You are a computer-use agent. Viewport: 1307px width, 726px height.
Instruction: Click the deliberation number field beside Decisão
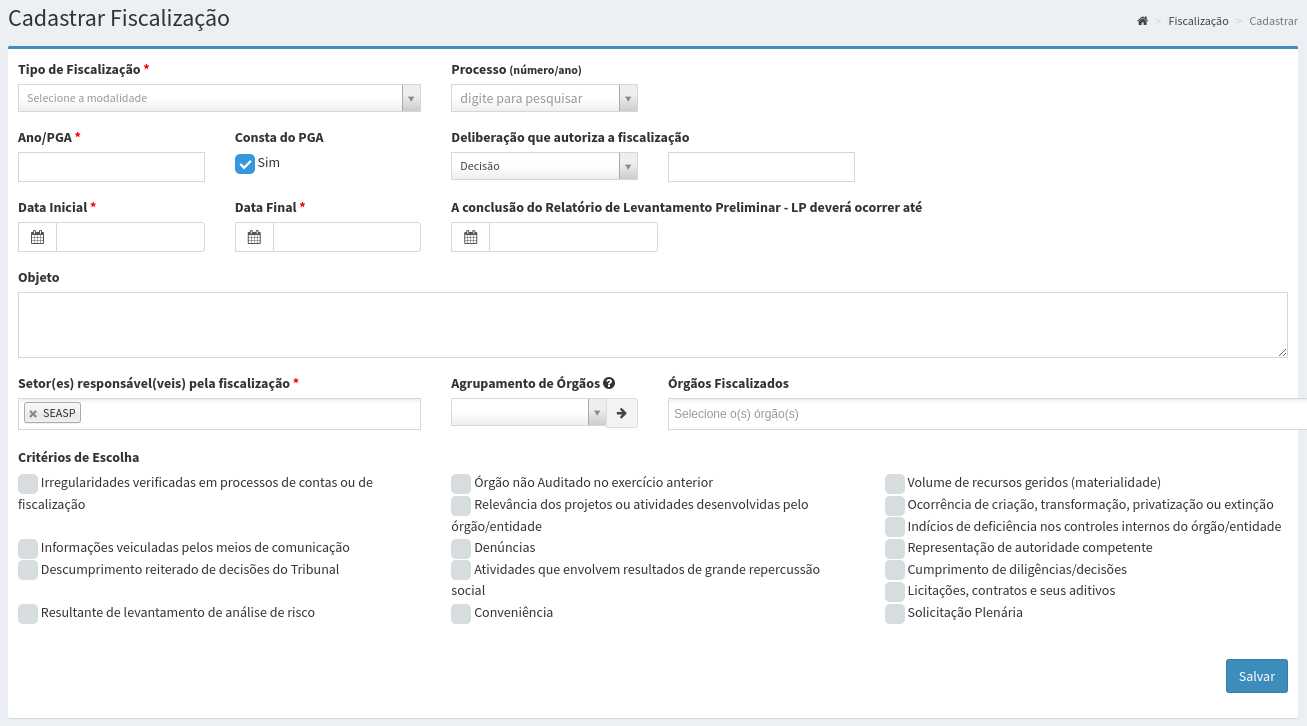(761, 167)
